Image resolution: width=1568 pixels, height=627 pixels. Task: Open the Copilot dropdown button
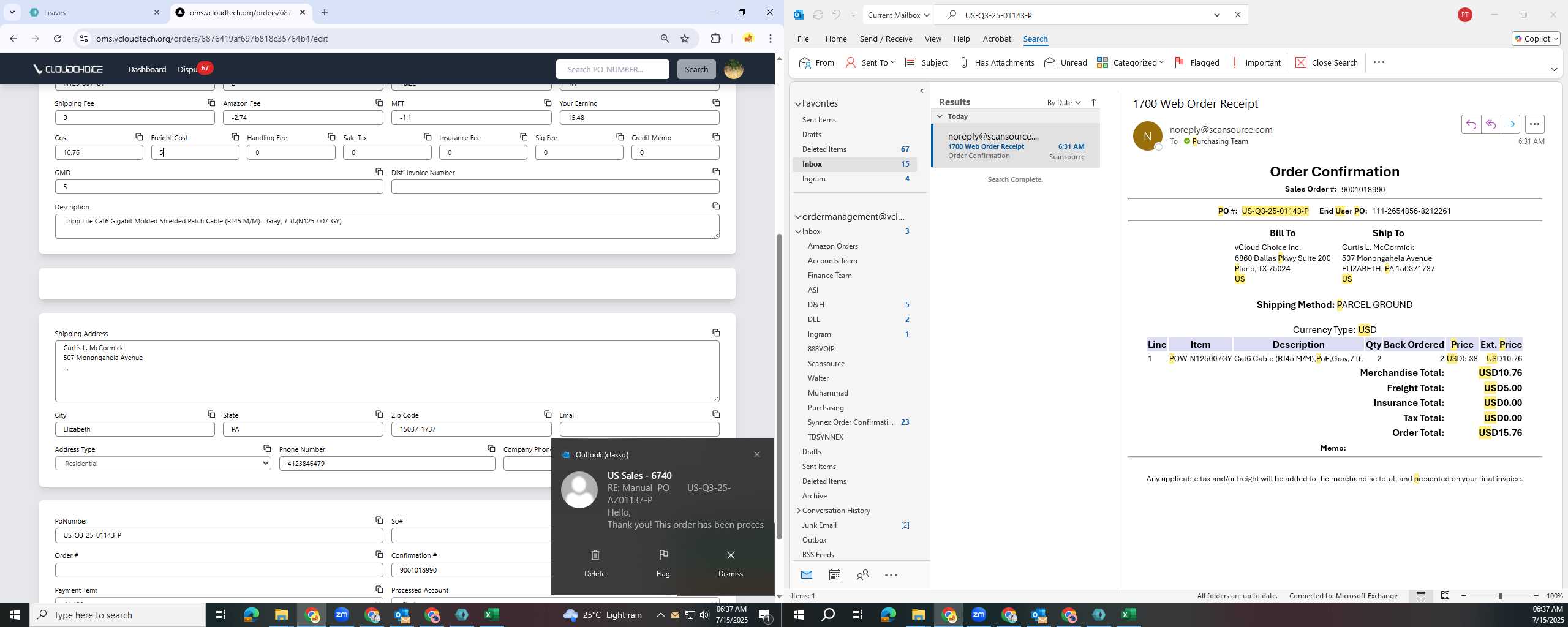click(1536, 39)
